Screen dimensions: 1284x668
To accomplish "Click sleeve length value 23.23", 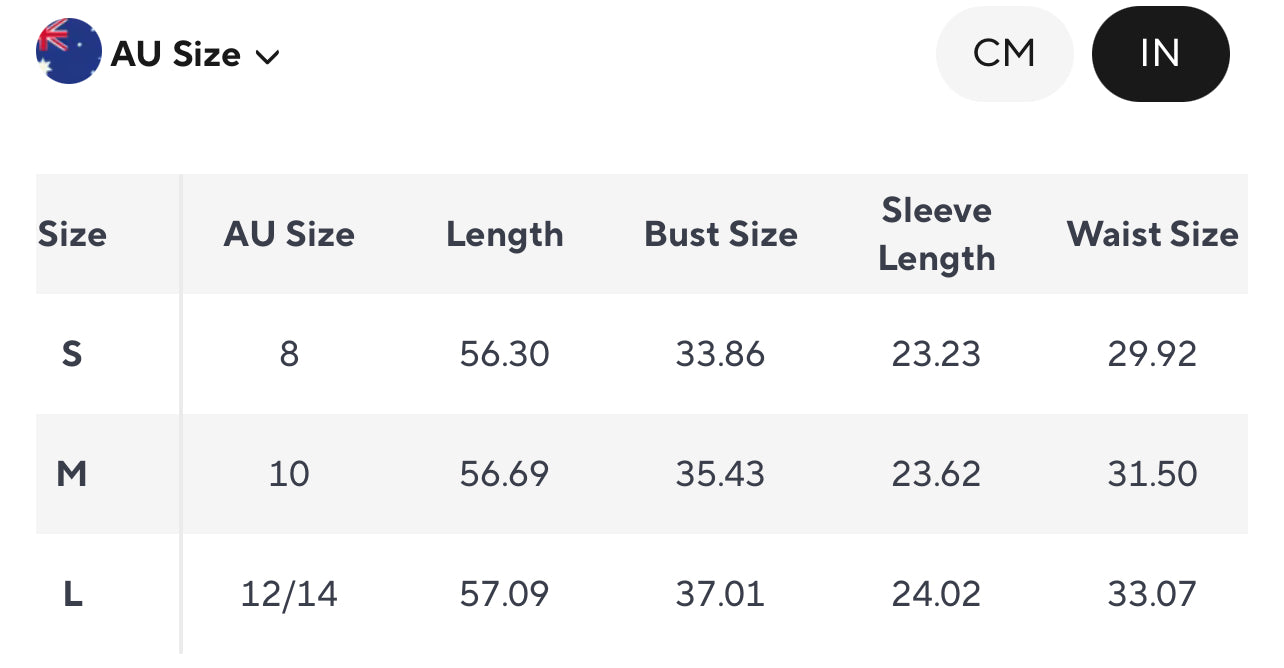I will click(936, 354).
